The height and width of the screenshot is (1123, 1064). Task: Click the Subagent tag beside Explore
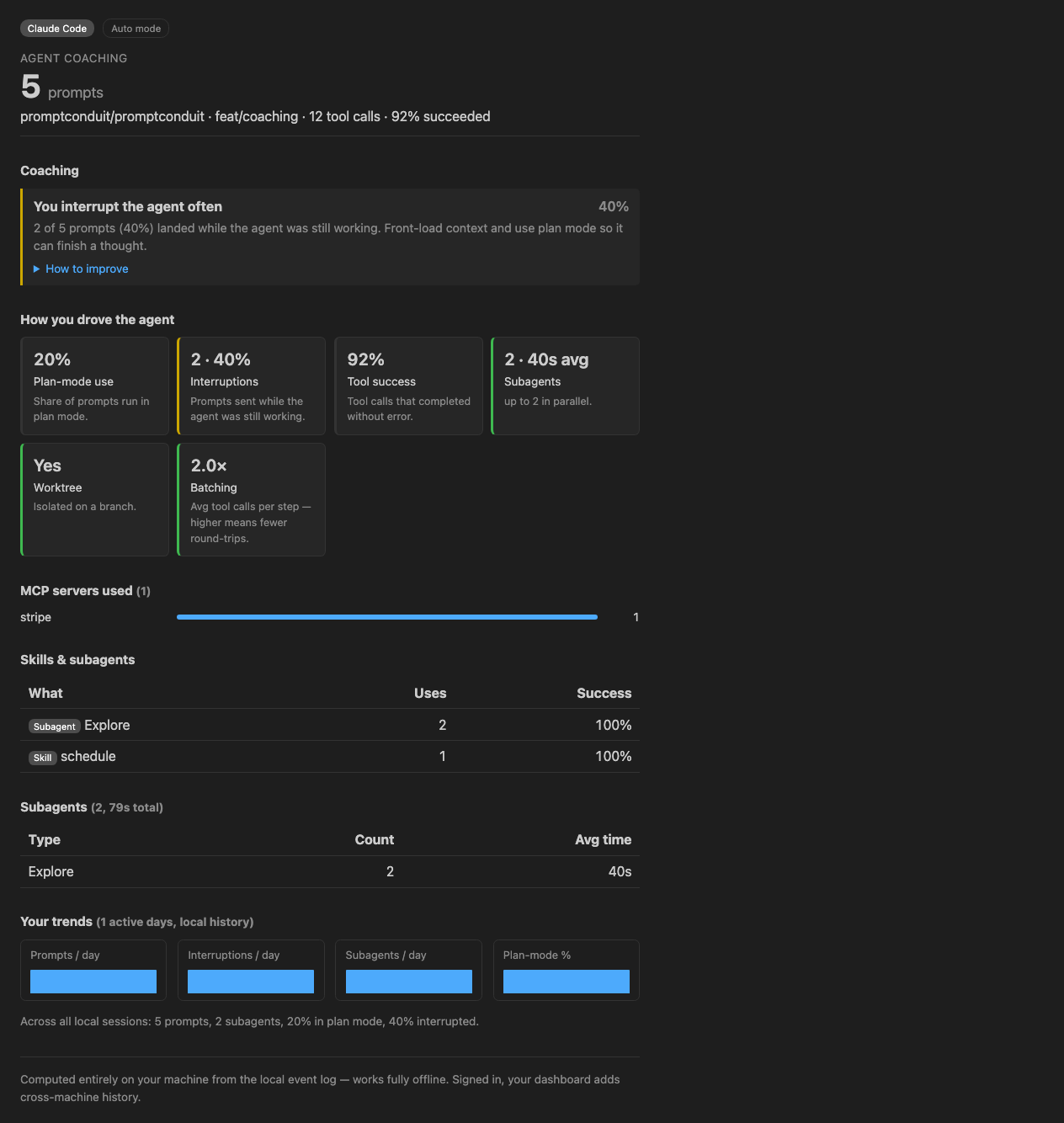click(x=55, y=726)
